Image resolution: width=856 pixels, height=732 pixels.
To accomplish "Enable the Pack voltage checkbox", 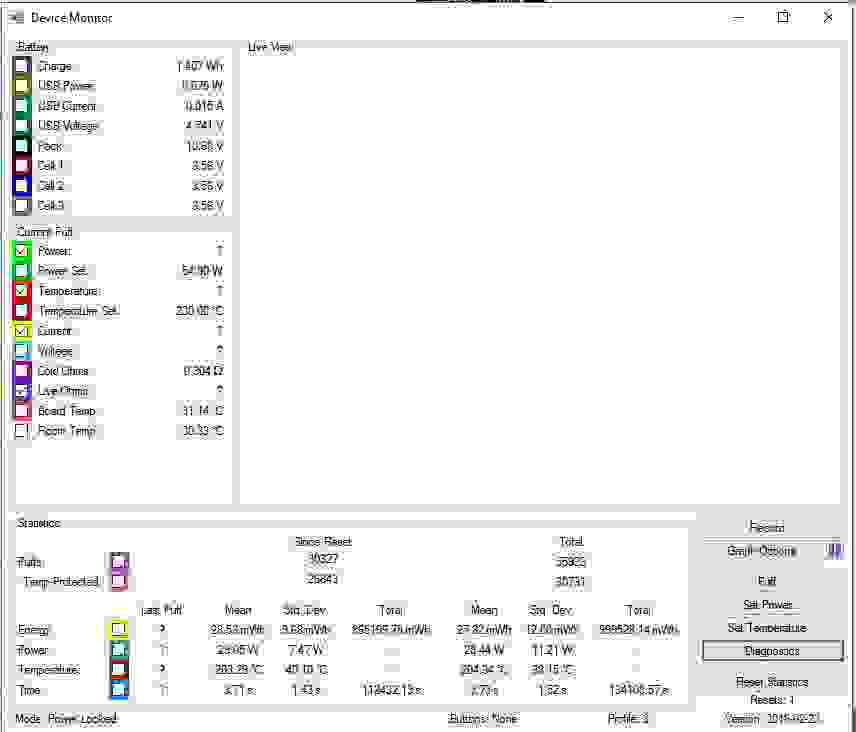I will 22,146.
